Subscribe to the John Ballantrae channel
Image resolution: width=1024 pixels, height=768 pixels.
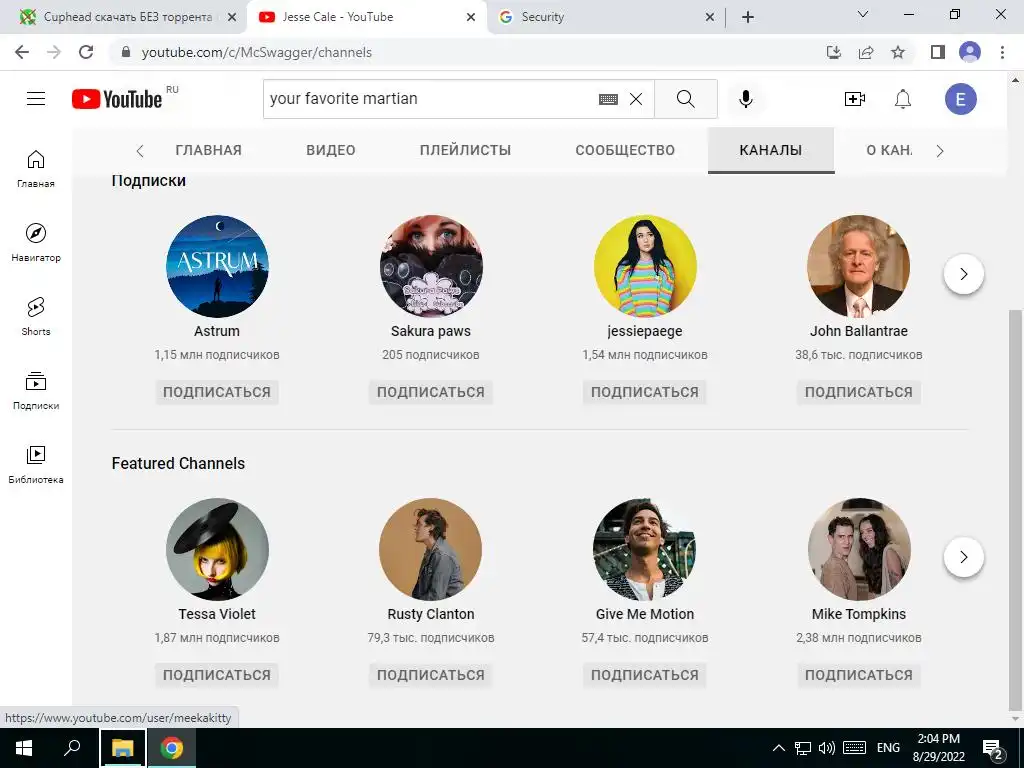859,392
